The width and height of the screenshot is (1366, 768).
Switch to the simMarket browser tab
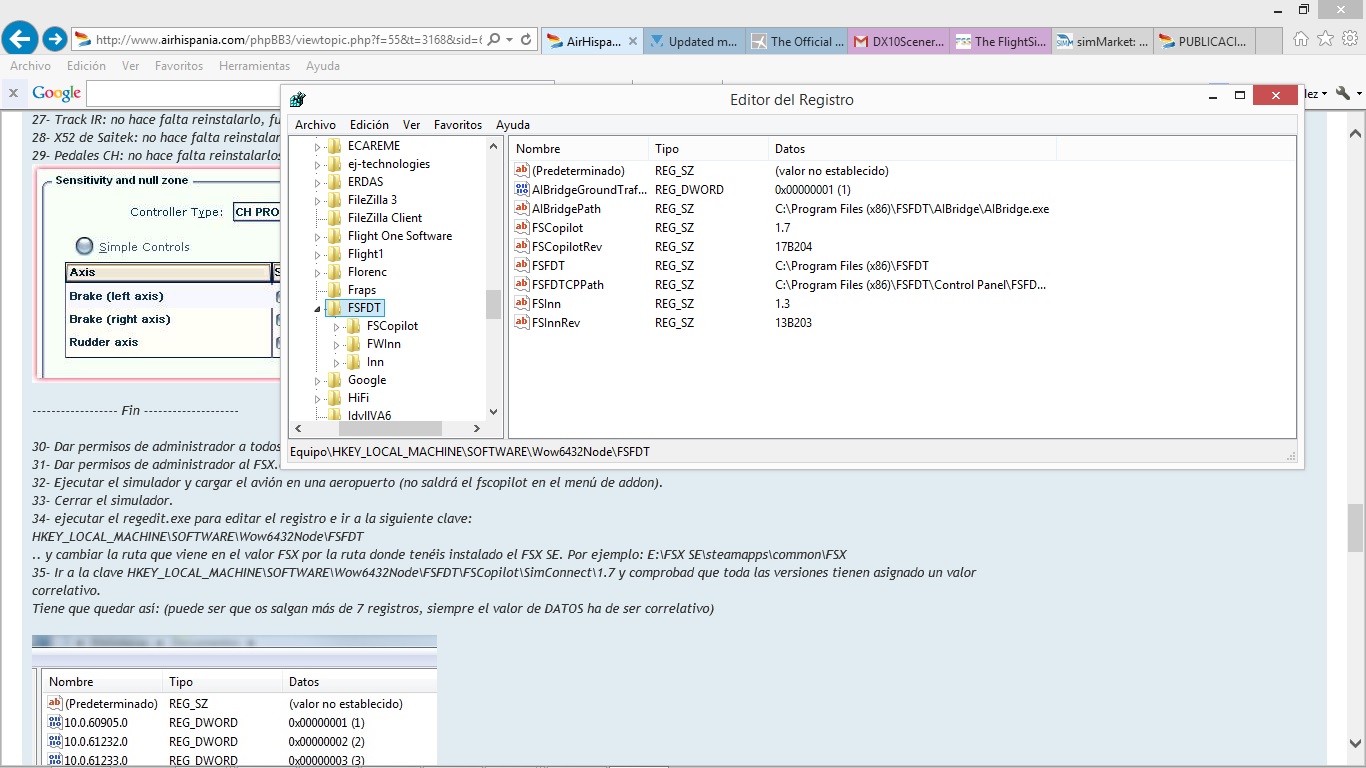[x=1101, y=42]
